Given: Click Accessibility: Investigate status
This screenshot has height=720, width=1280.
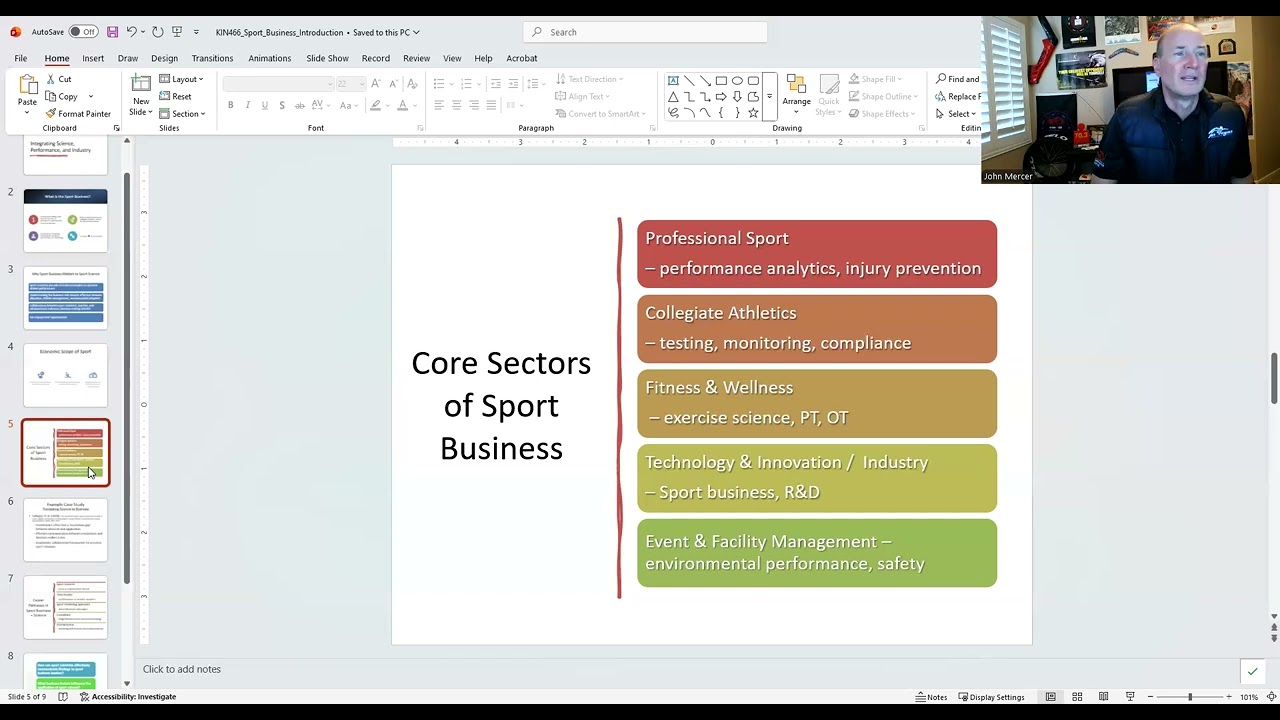Looking at the screenshot, I should [128, 697].
